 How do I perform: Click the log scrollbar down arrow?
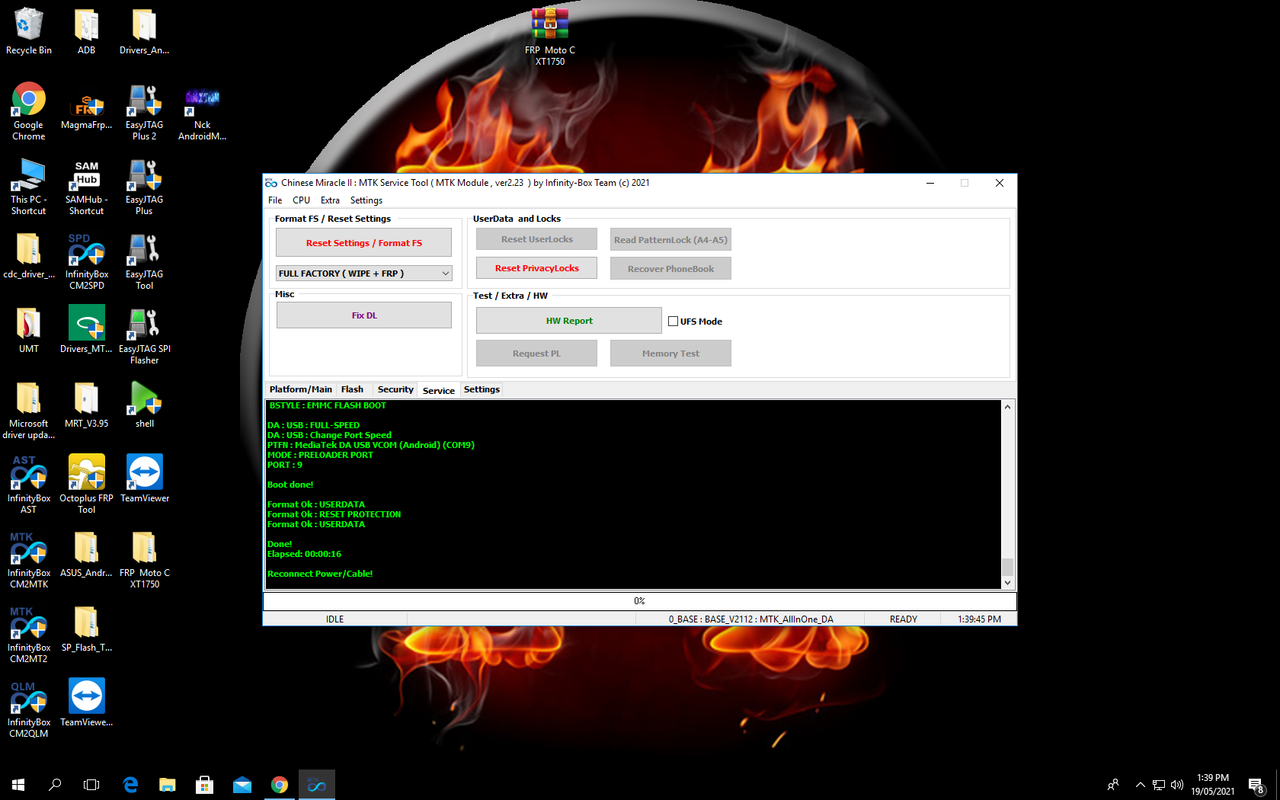[1007, 582]
